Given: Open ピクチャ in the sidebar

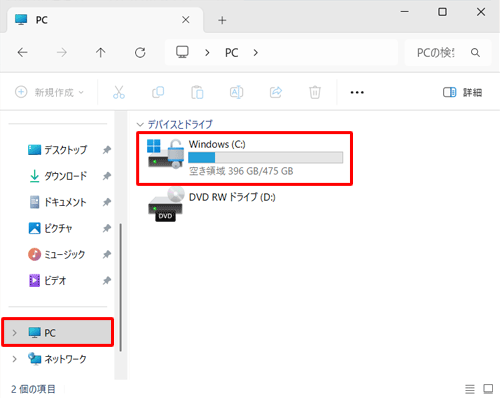Looking at the screenshot, I should [50, 228].
